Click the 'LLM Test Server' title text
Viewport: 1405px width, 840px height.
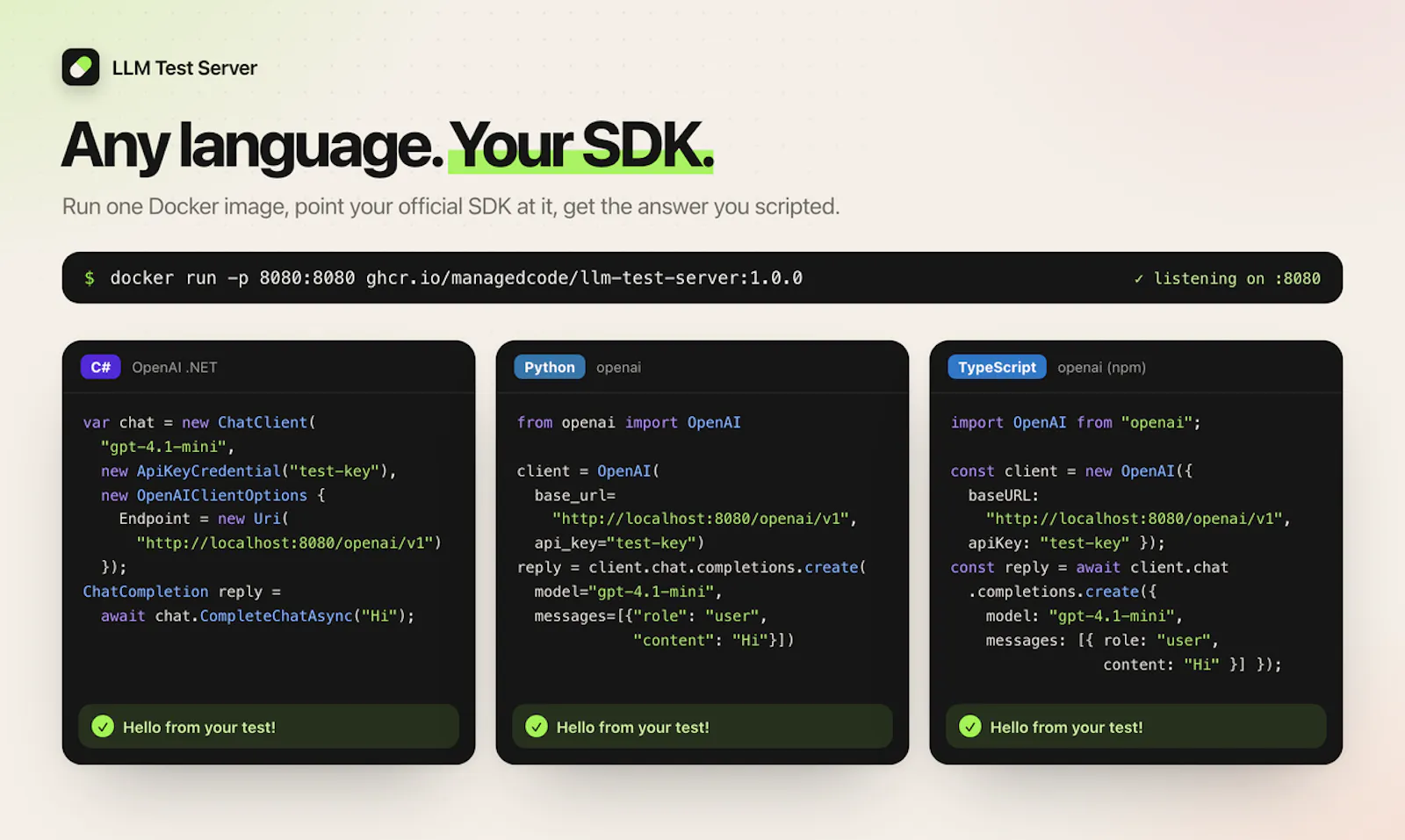(x=184, y=68)
